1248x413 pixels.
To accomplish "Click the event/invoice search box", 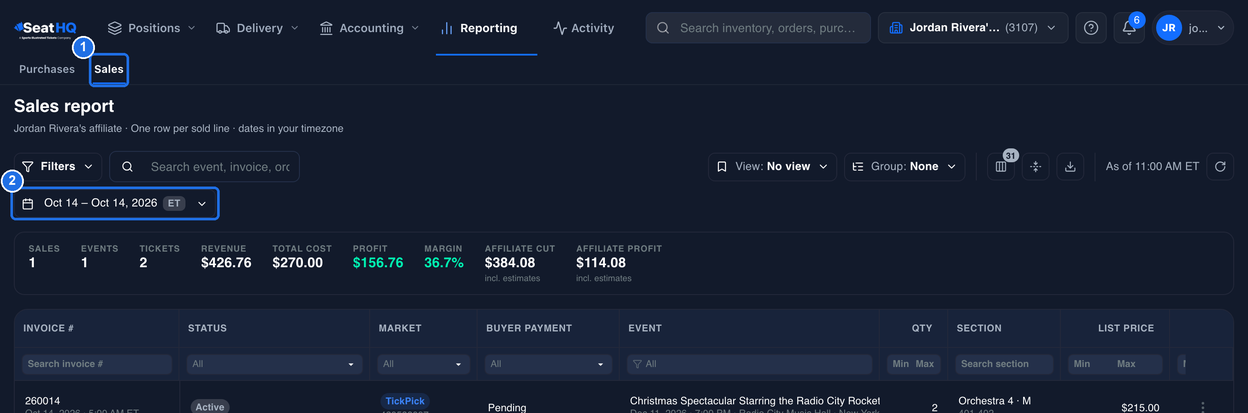I will [204, 166].
